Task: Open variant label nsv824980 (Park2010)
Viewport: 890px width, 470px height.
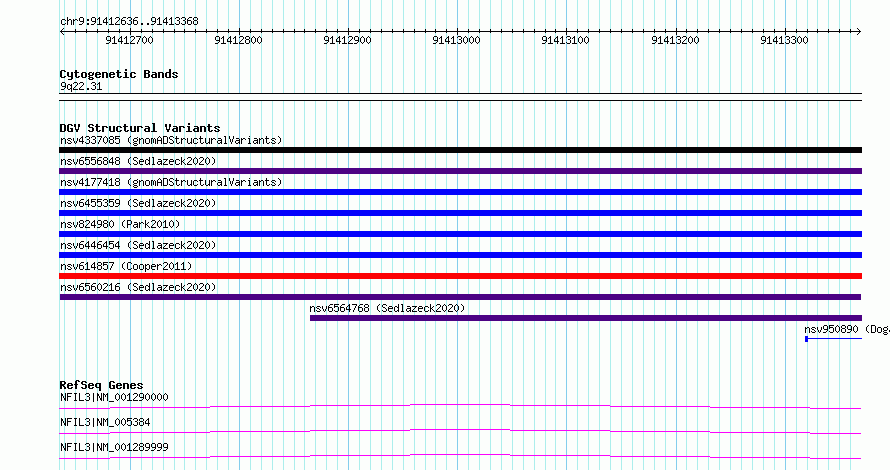Action: 120,224
